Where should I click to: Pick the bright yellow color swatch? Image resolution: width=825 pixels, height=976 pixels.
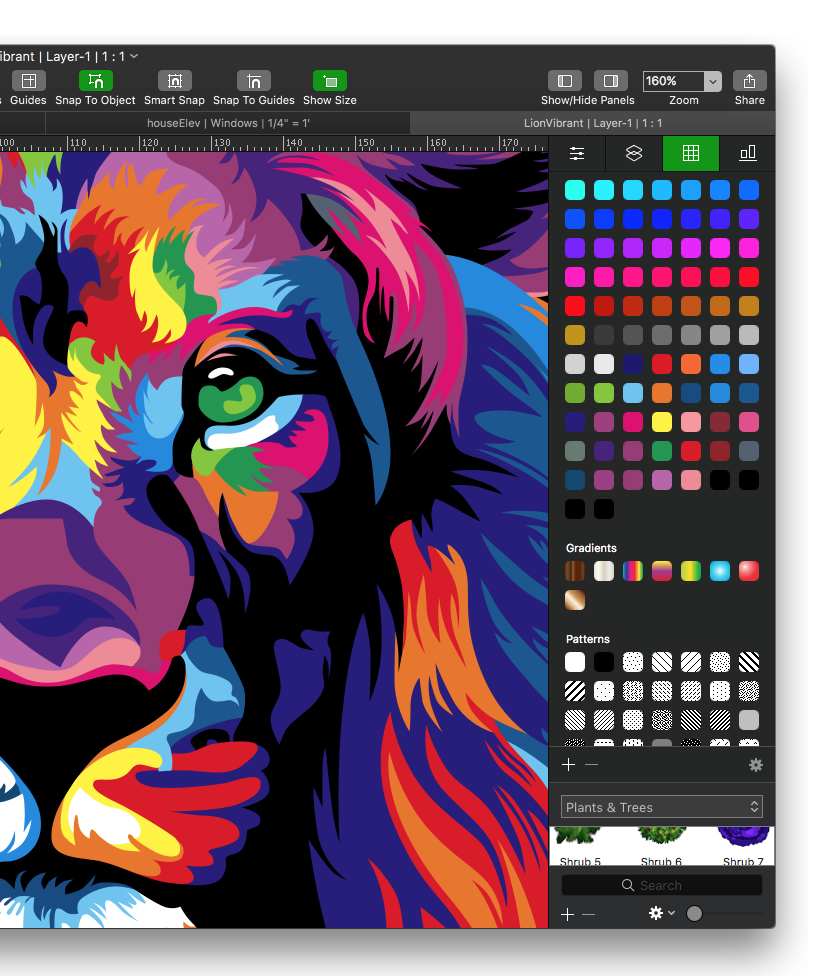click(662, 422)
